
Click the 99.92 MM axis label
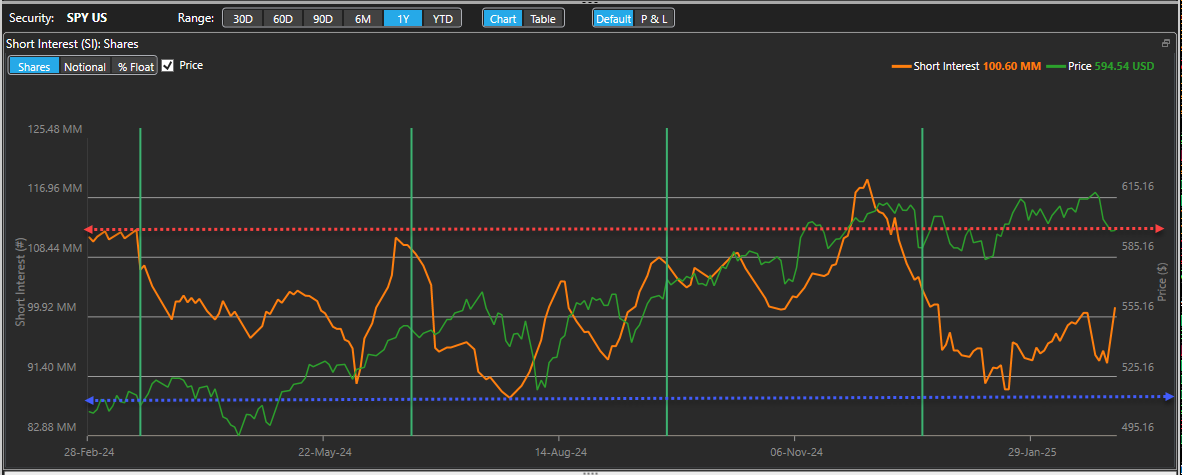tap(54, 308)
